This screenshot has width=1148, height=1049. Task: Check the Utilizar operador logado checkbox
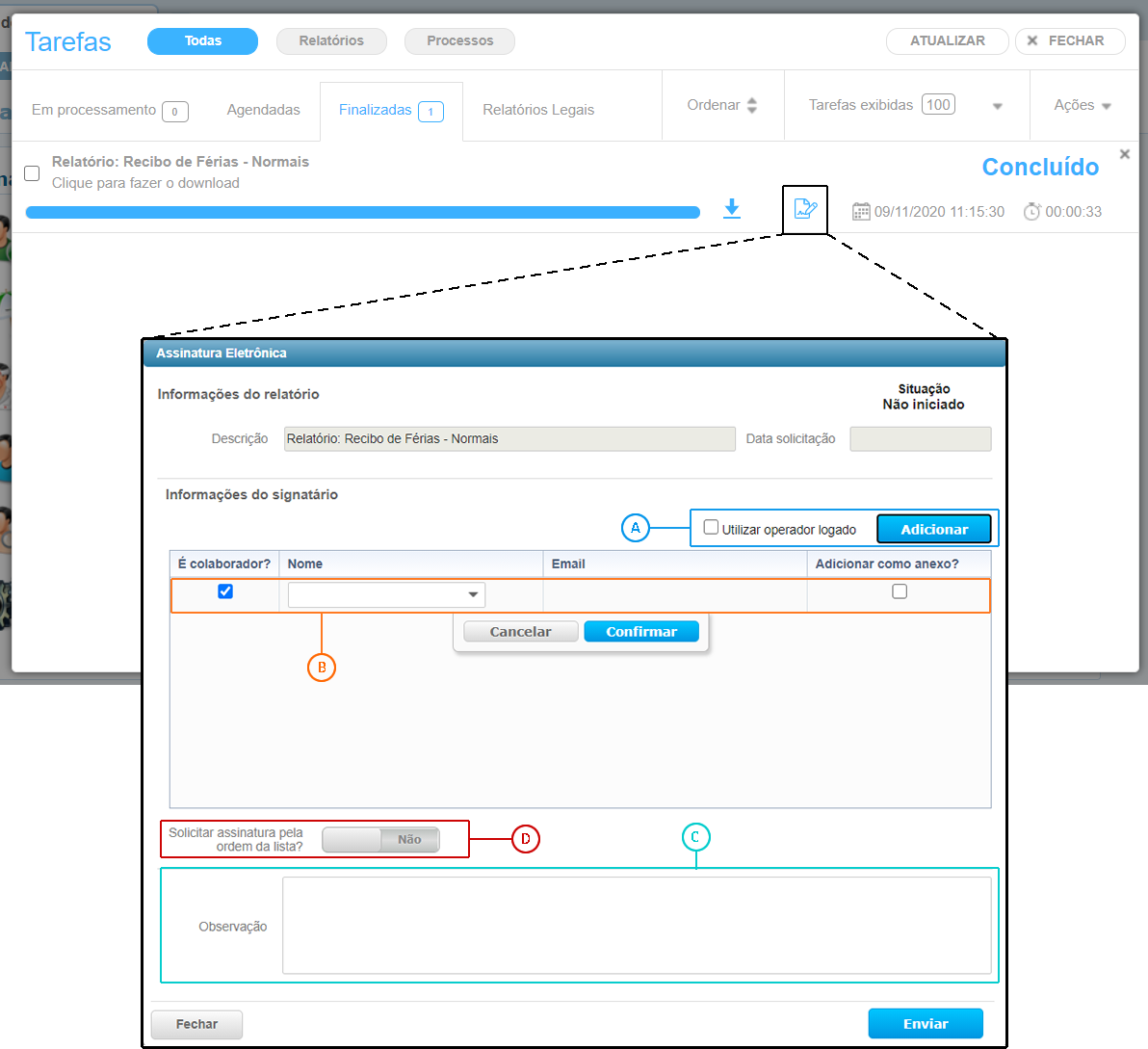pos(711,527)
